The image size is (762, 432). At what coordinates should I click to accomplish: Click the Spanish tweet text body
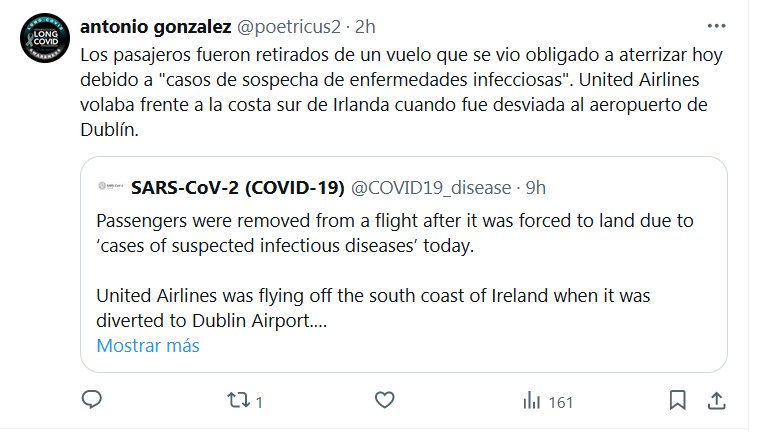point(400,90)
